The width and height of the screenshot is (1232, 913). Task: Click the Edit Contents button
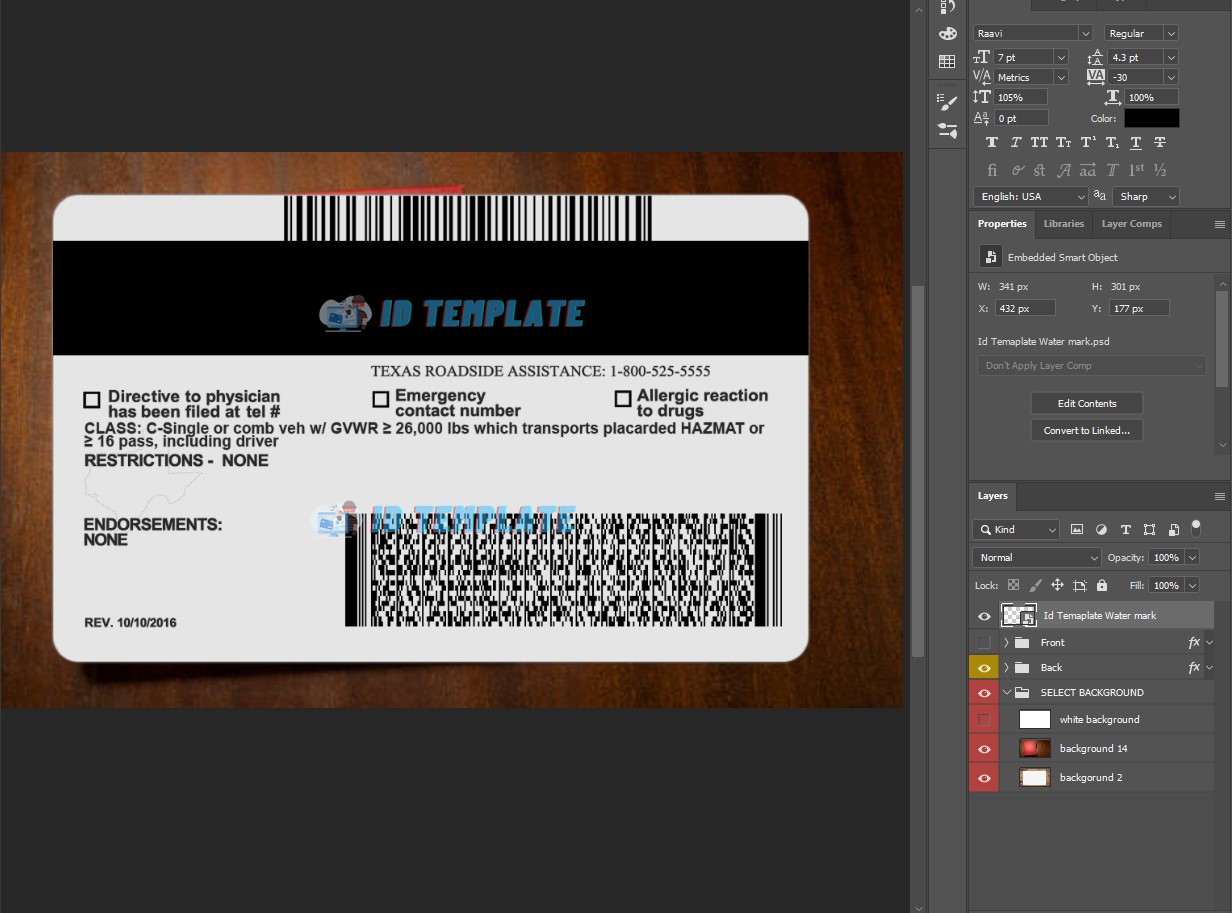1087,404
